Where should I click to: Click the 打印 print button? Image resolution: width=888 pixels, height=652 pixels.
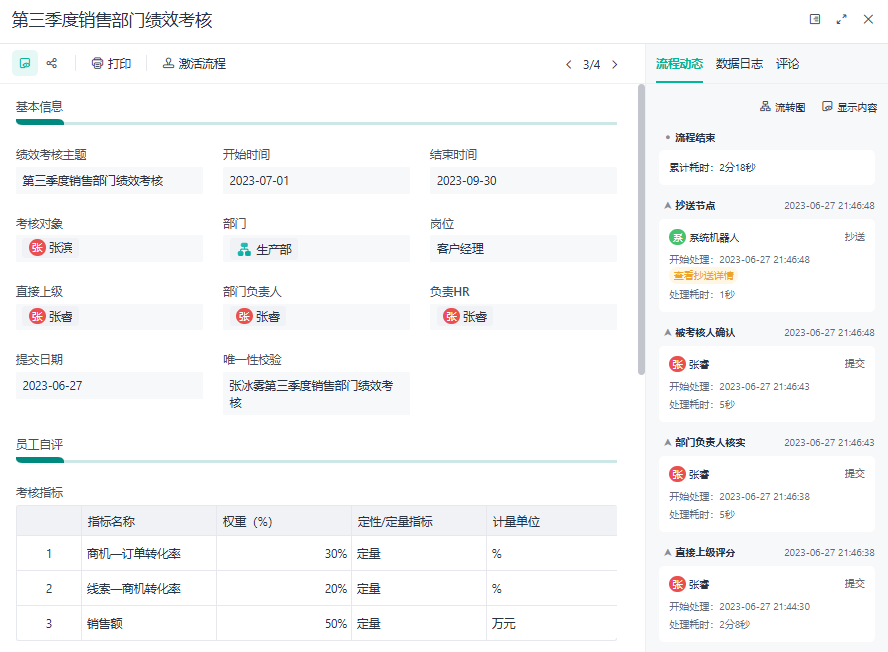(112, 63)
